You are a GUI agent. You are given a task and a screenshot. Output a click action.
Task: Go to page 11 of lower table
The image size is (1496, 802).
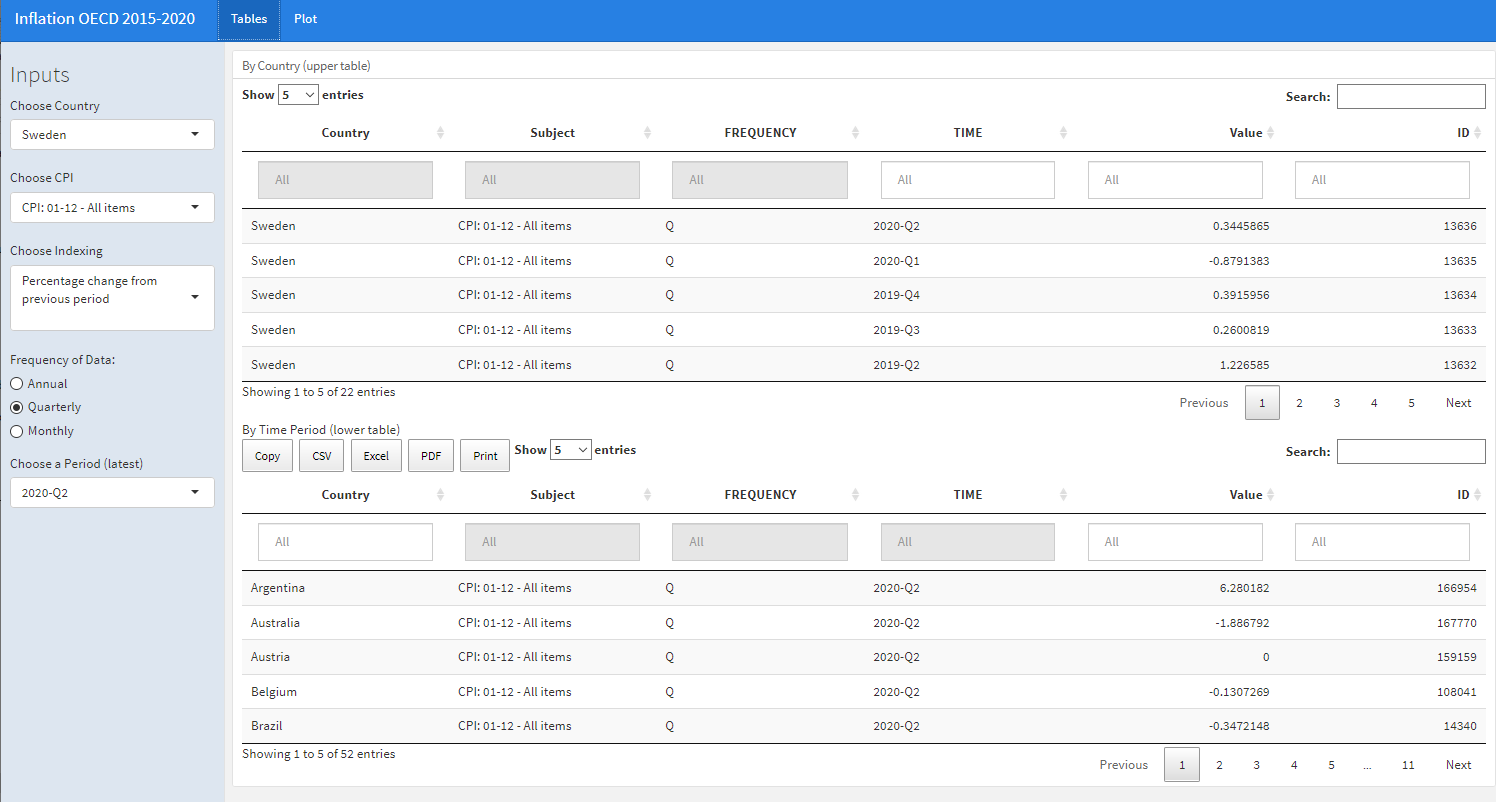1408,765
